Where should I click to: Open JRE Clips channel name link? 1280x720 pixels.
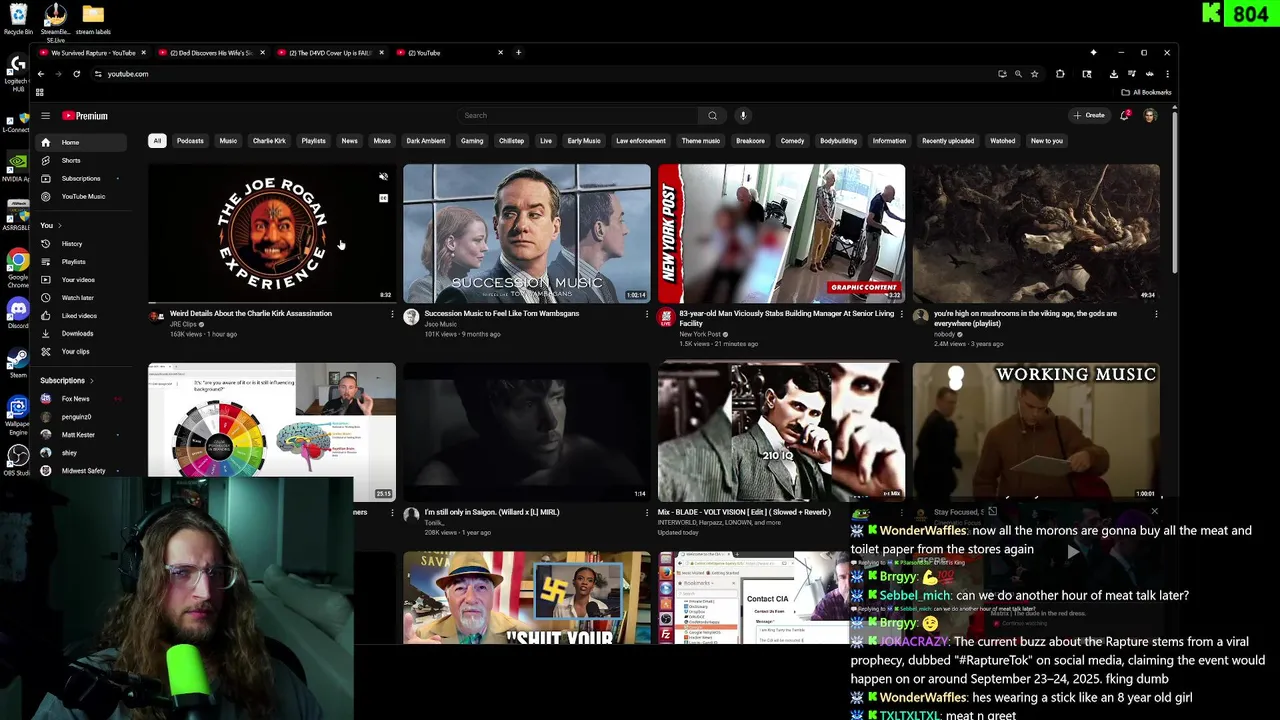[183, 324]
